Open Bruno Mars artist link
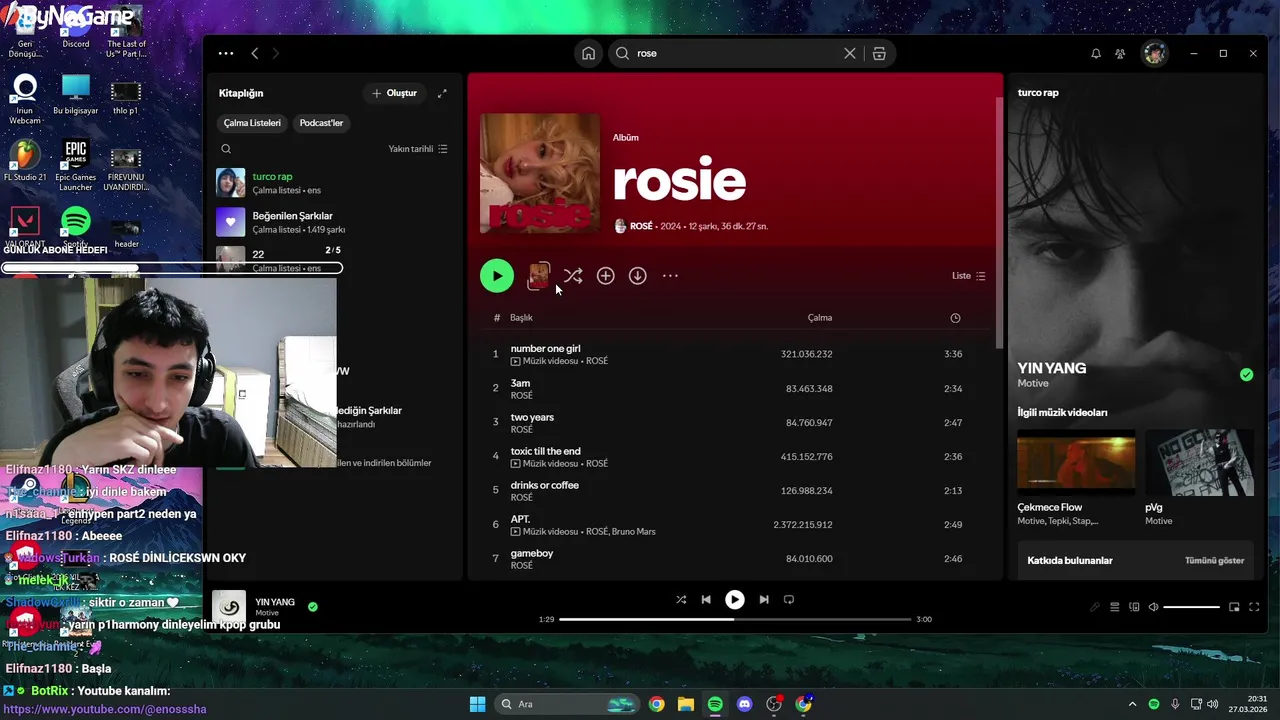Screen dimensions: 1280x720 (633, 532)
